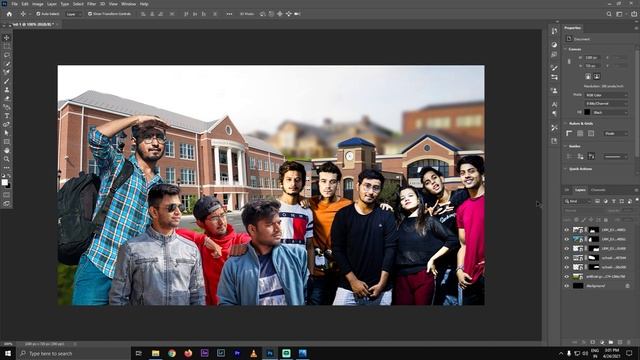Enable the Auto-Select checkbox
640x360 pixels.
coord(38,14)
